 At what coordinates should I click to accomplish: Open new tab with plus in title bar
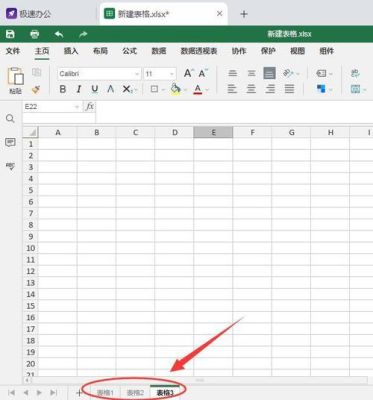click(x=244, y=14)
